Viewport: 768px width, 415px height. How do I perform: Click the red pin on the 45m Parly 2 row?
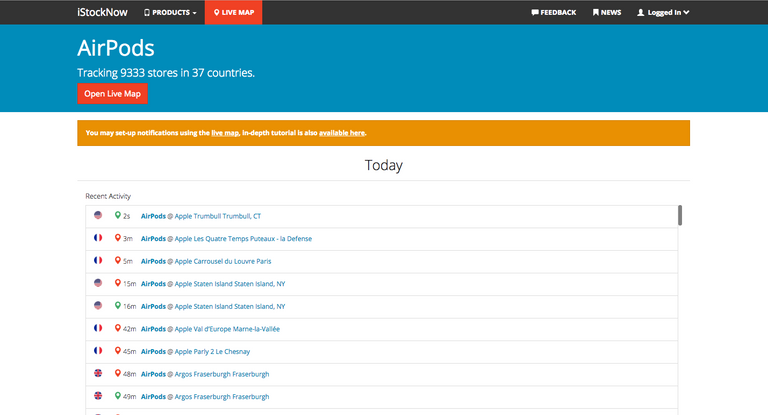tap(117, 351)
